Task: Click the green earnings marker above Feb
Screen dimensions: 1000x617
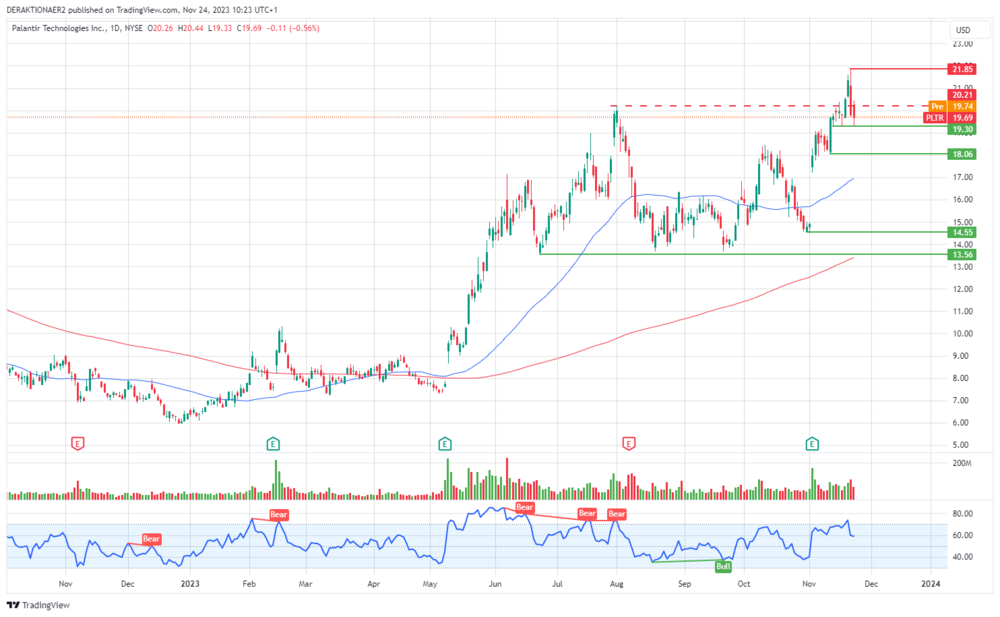Action: tap(273, 443)
